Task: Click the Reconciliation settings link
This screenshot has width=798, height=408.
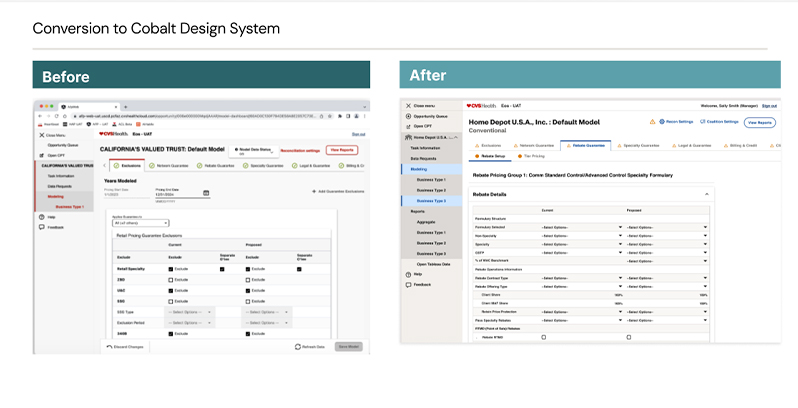Action: pyautogui.click(x=300, y=151)
